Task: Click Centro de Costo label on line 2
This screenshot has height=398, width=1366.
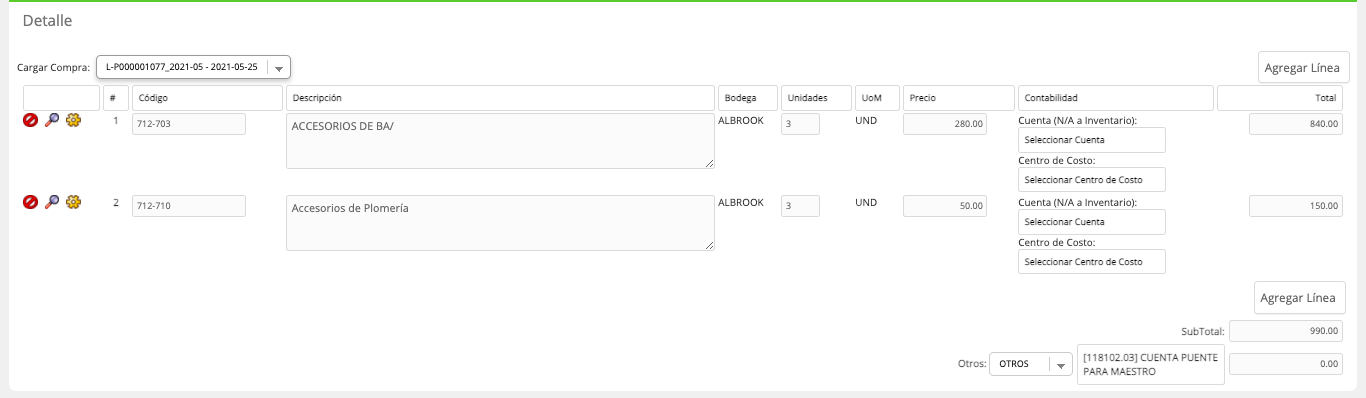Action: pos(1057,242)
